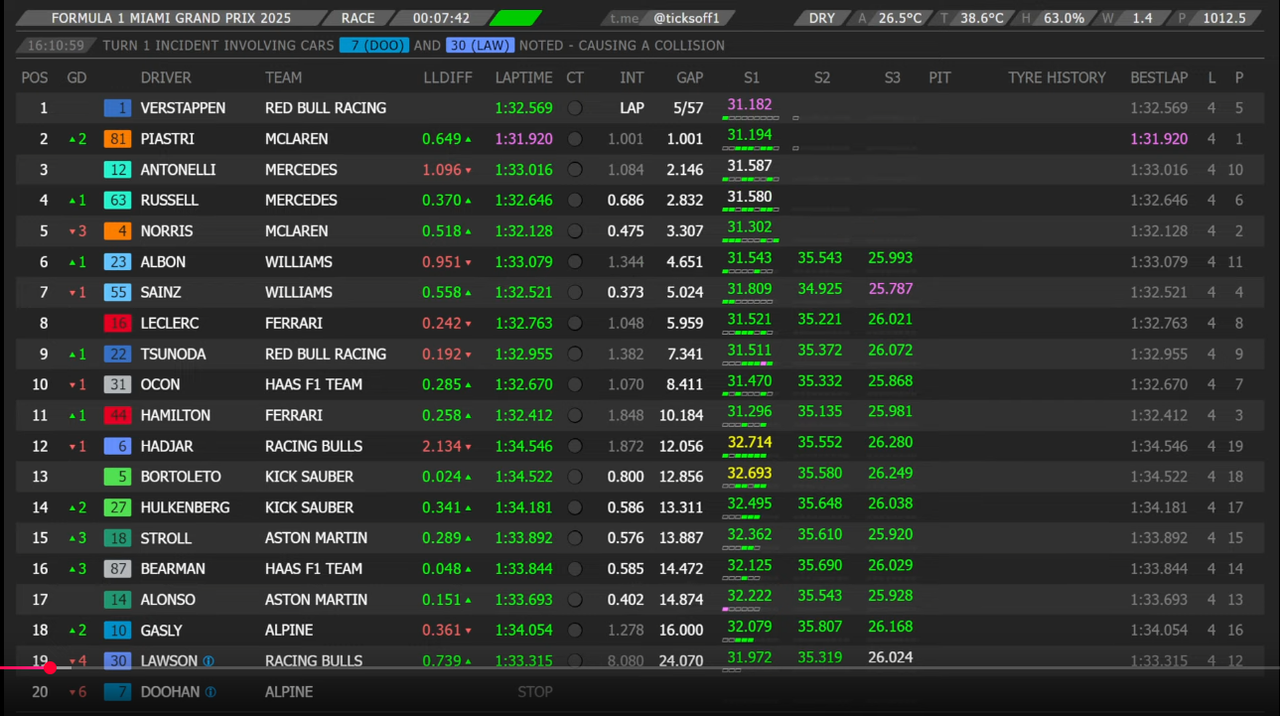Click the DRIVER column header
Viewport: 1280px width, 716px height.
tap(166, 78)
